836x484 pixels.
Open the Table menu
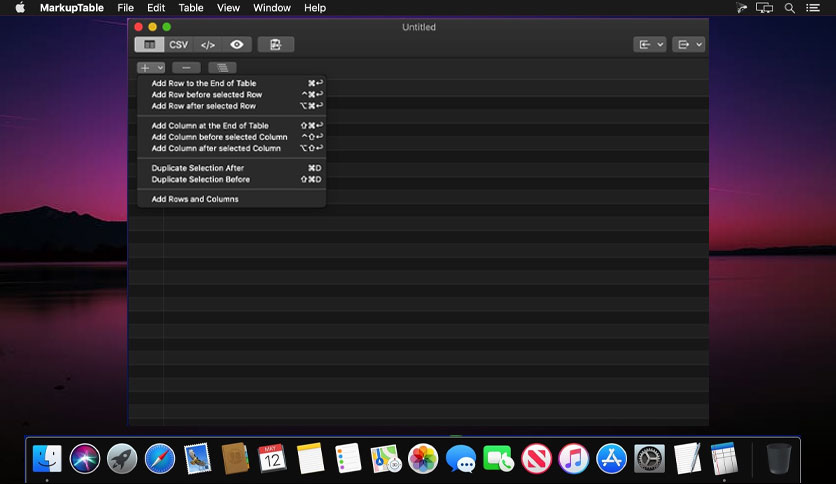tap(191, 8)
